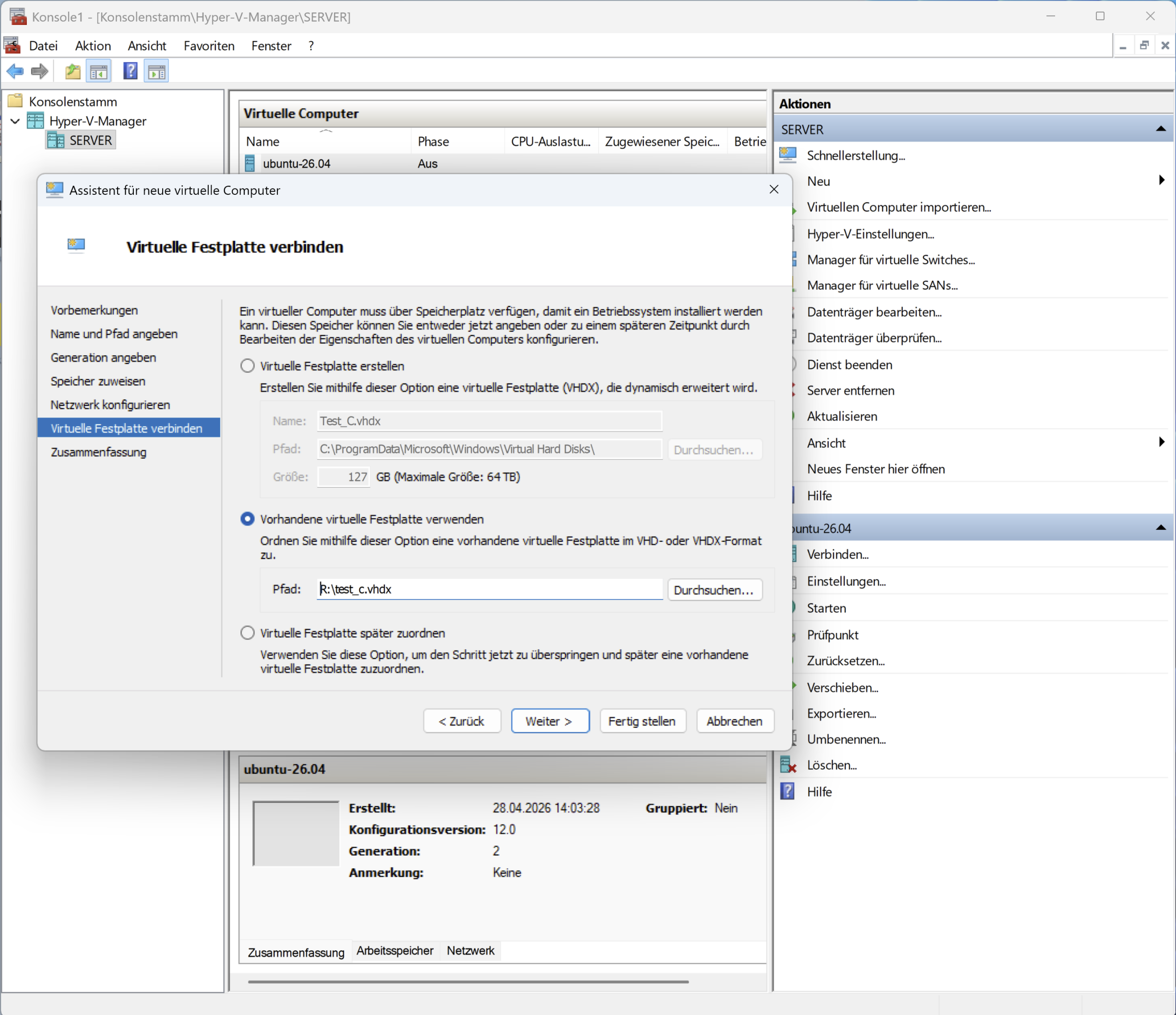This screenshot has width=1176, height=1015.
Task: Click the Starten action
Action: 826,608
